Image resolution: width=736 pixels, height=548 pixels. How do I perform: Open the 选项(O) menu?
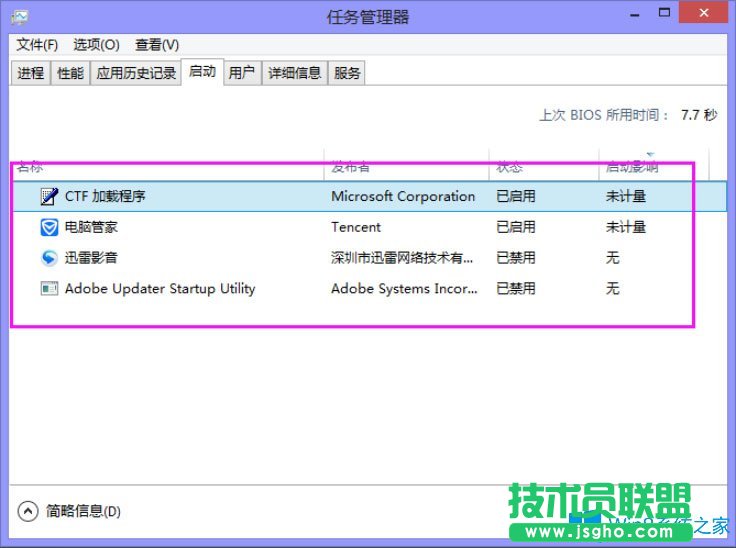coord(96,45)
